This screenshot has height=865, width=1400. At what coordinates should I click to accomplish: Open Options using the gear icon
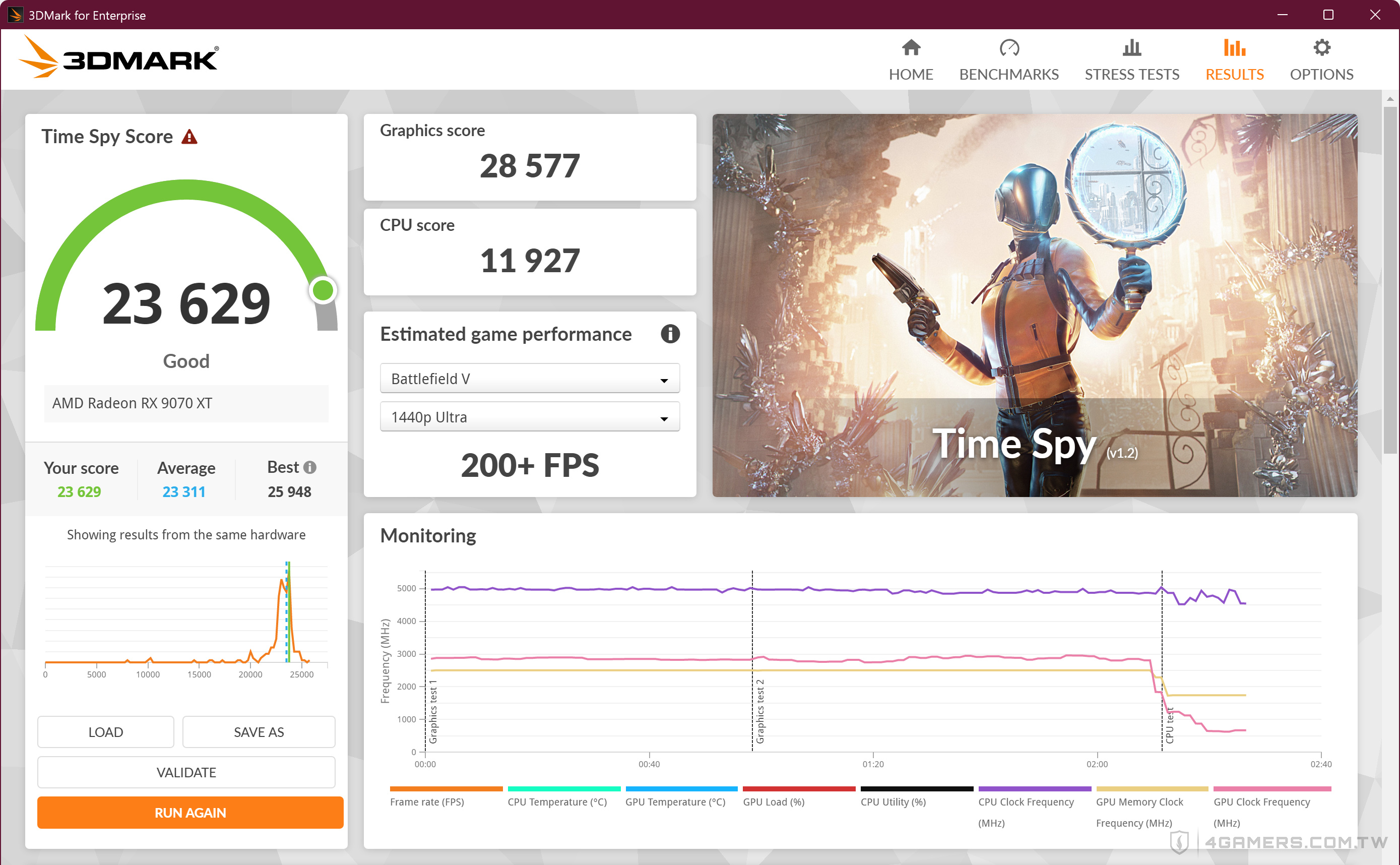pyautogui.click(x=1321, y=47)
